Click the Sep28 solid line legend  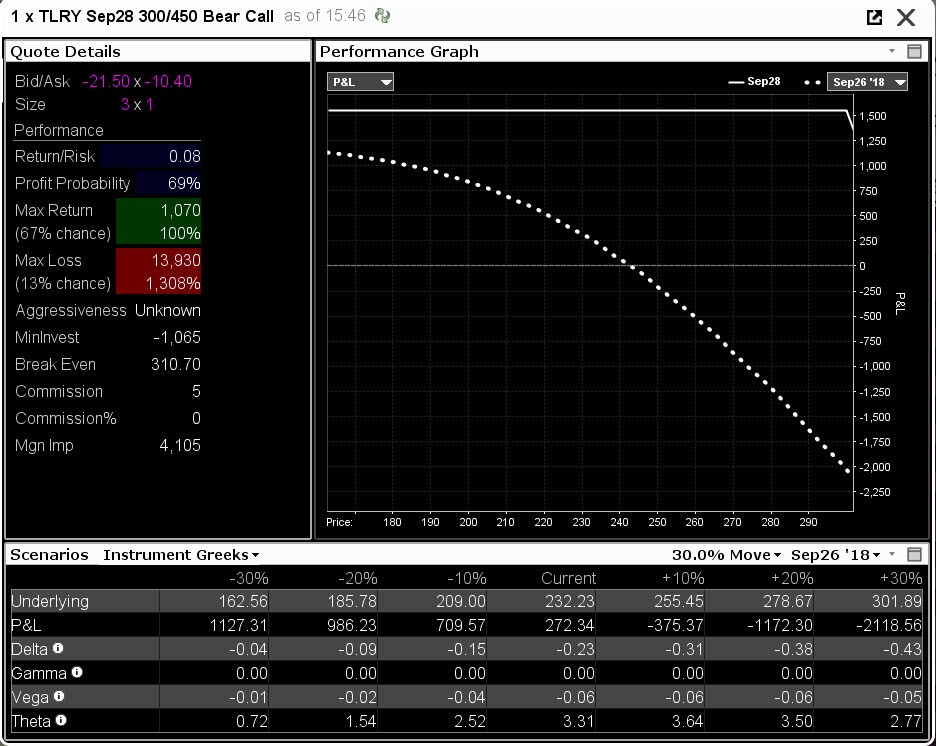click(x=754, y=81)
